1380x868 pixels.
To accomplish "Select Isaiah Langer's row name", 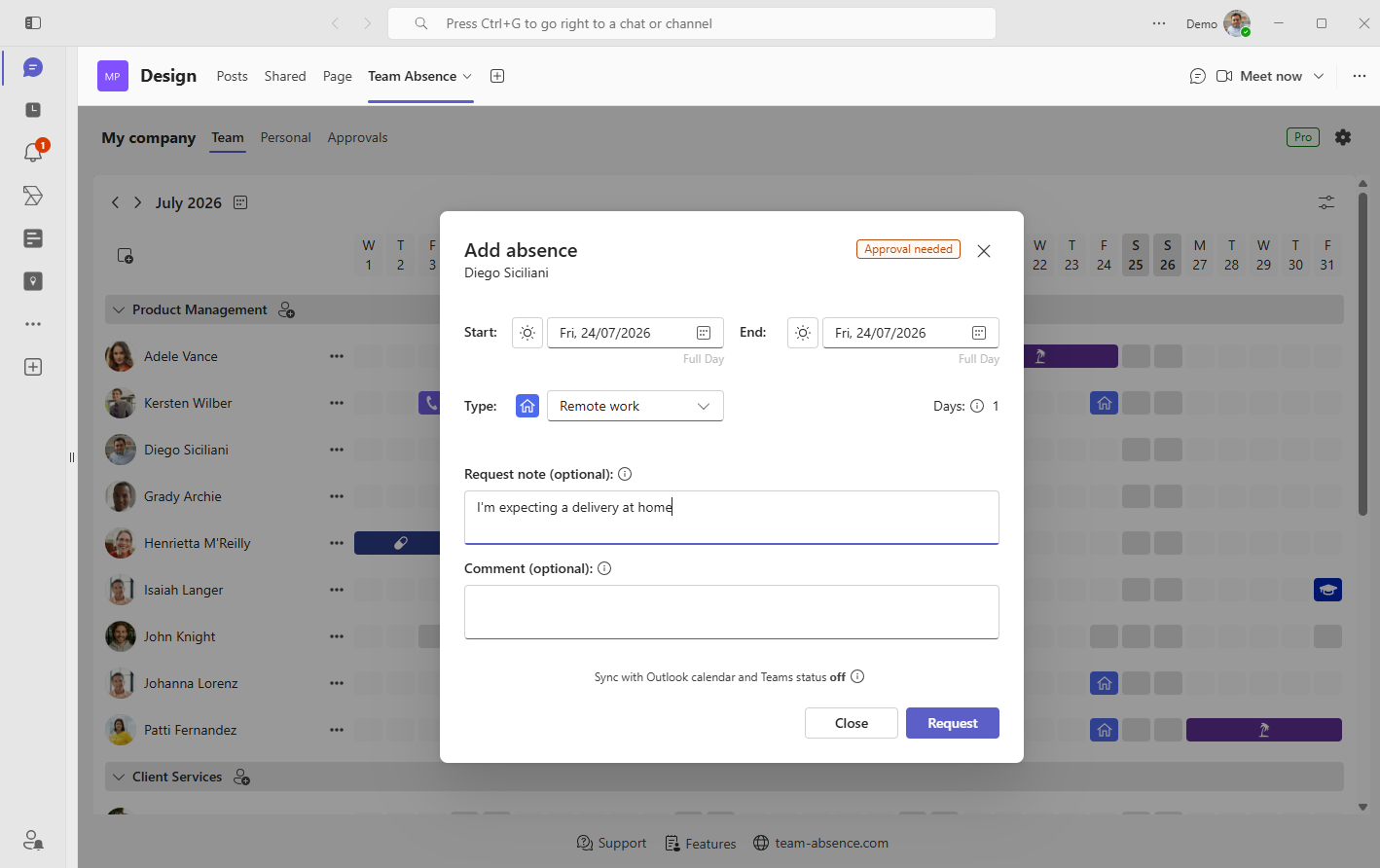I will 184,590.
